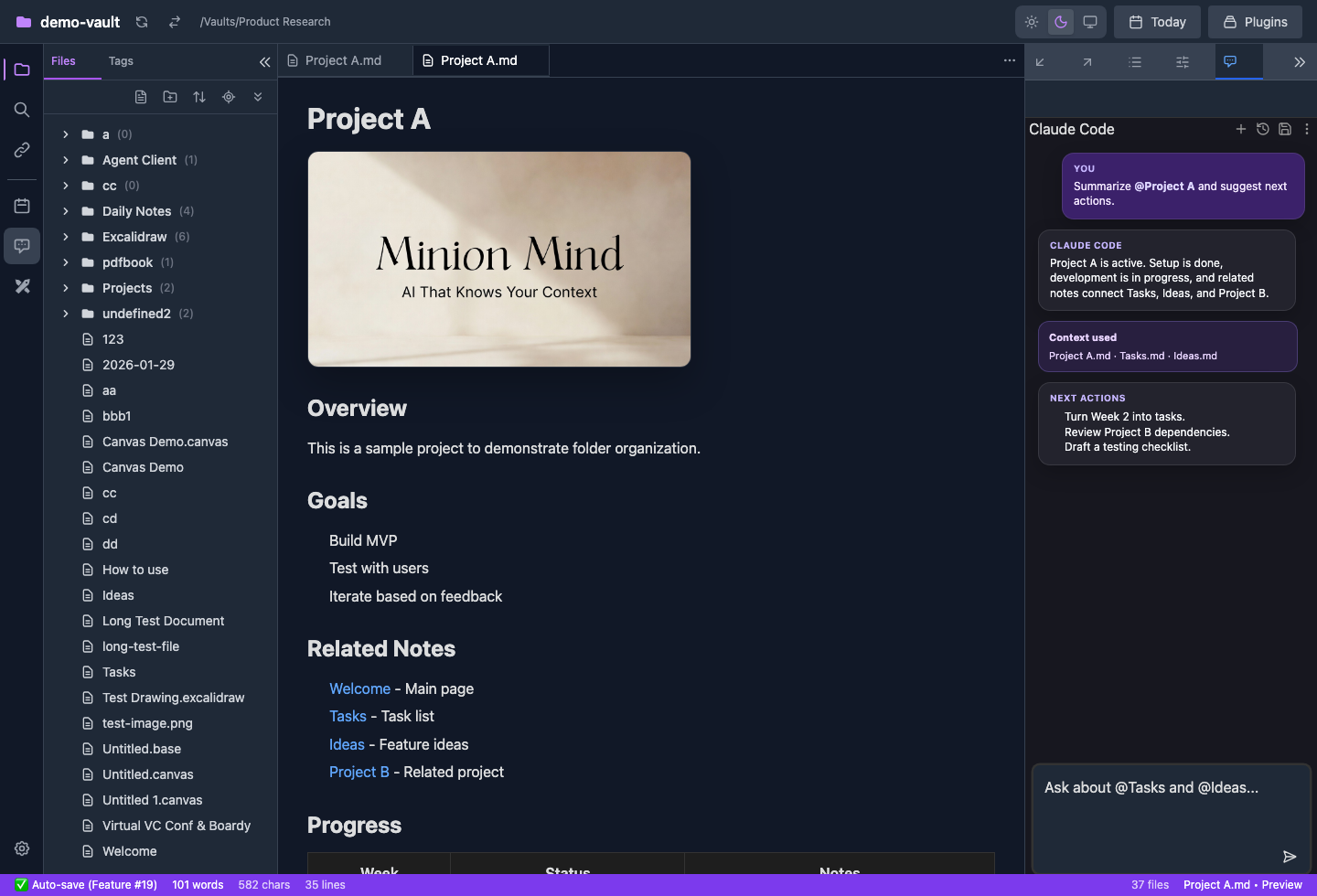Open the chat panel icon in left ribbon

22,246
